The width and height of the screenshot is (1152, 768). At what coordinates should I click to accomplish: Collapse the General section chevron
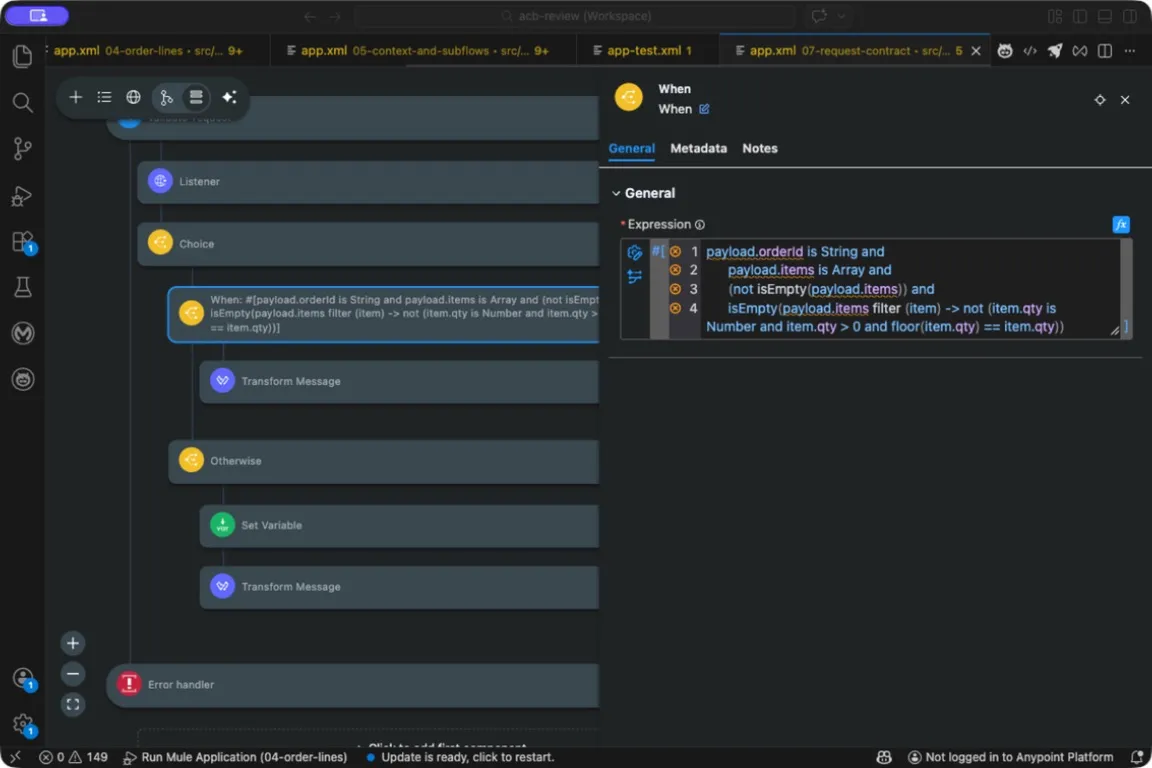pyautogui.click(x=616, y=193)
